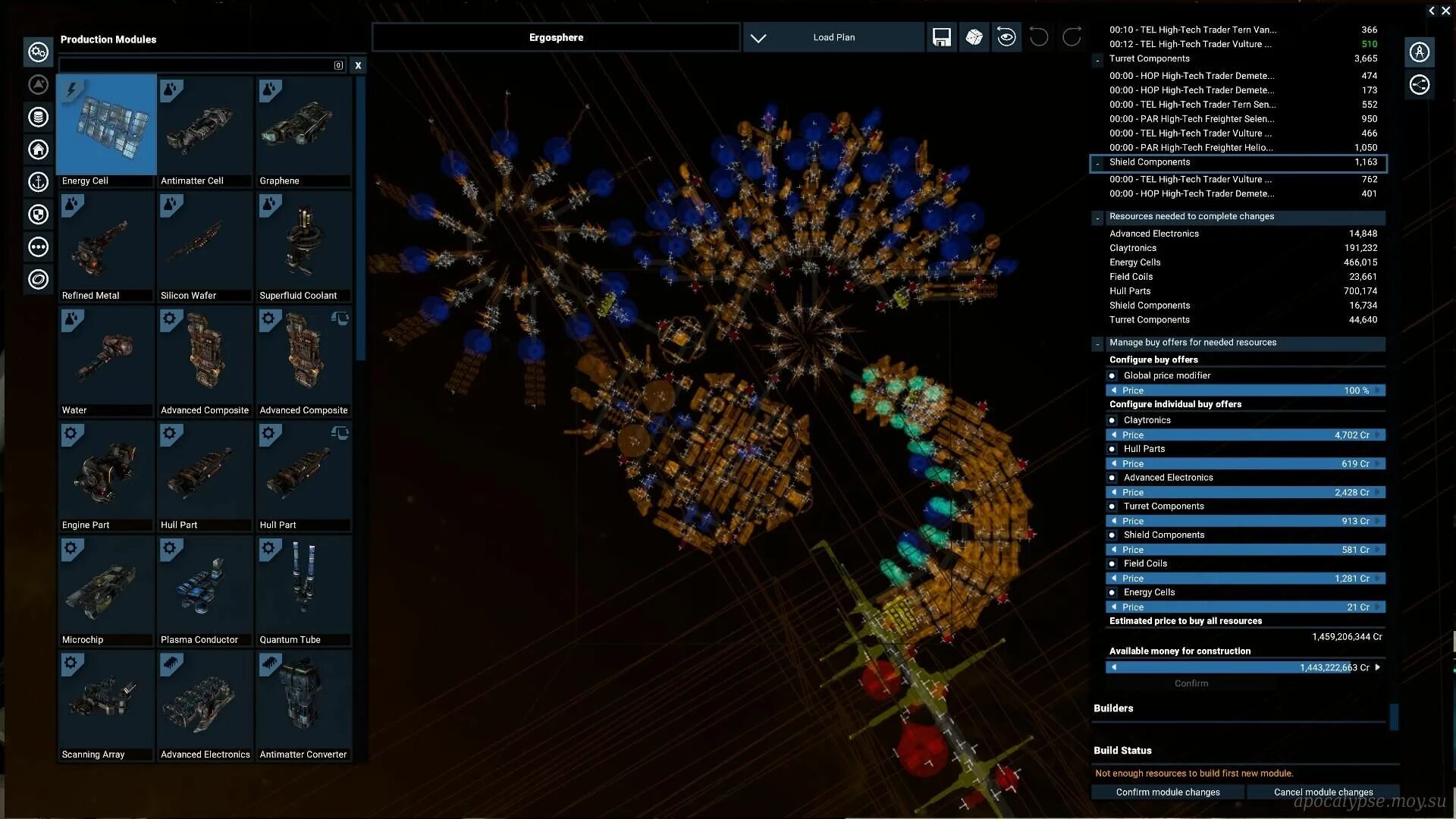Toggle the Shield Components buy offer radio
Viewport: 1456px width, 819px height.
[x=1112, y=535]
